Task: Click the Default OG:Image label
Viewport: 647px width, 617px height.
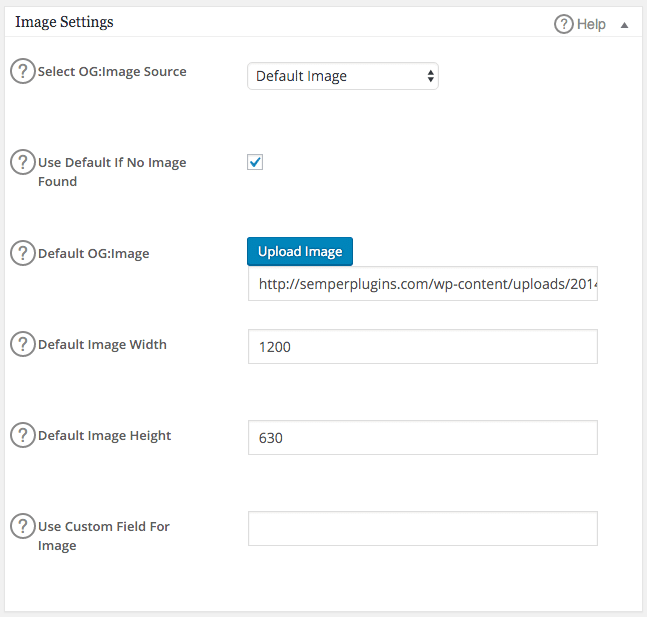Action: click(94, 253)
